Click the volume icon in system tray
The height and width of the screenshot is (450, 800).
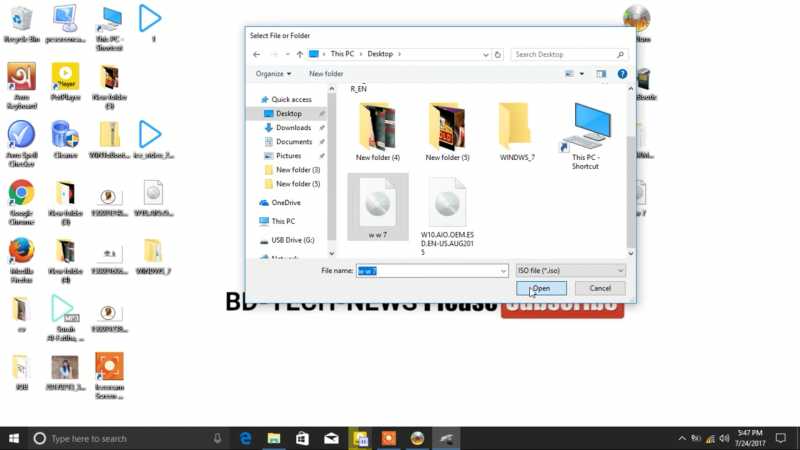pyautogui.click(x=724, y=438)
